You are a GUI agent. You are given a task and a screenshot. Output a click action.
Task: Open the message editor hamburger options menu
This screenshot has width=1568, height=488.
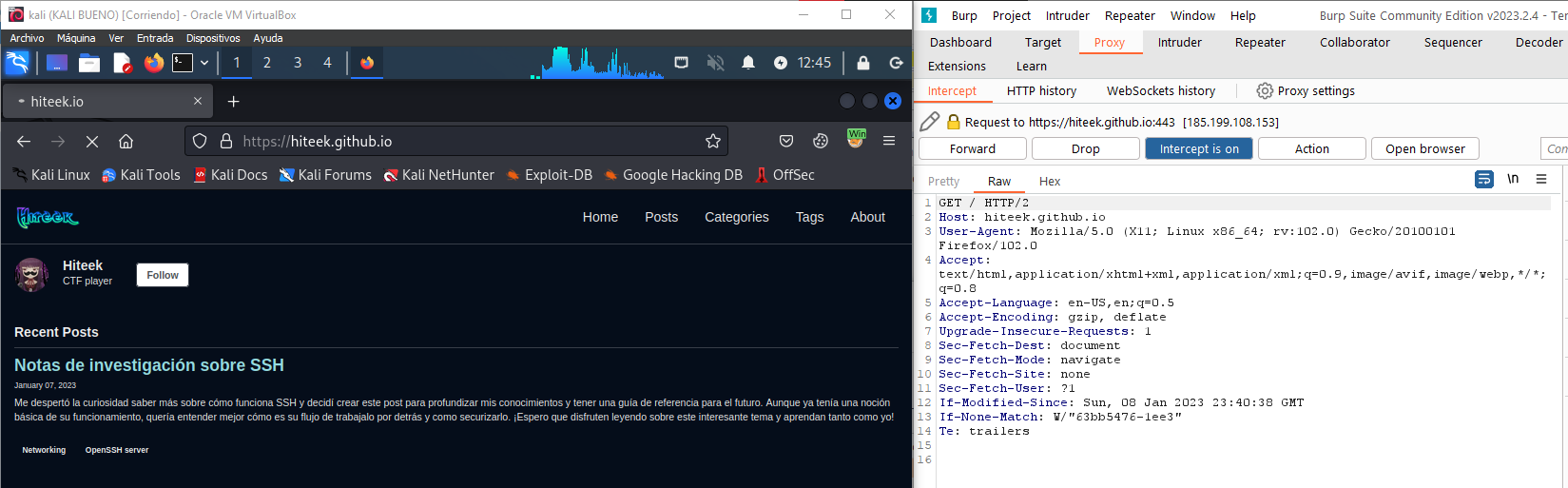click(1541, 180)
